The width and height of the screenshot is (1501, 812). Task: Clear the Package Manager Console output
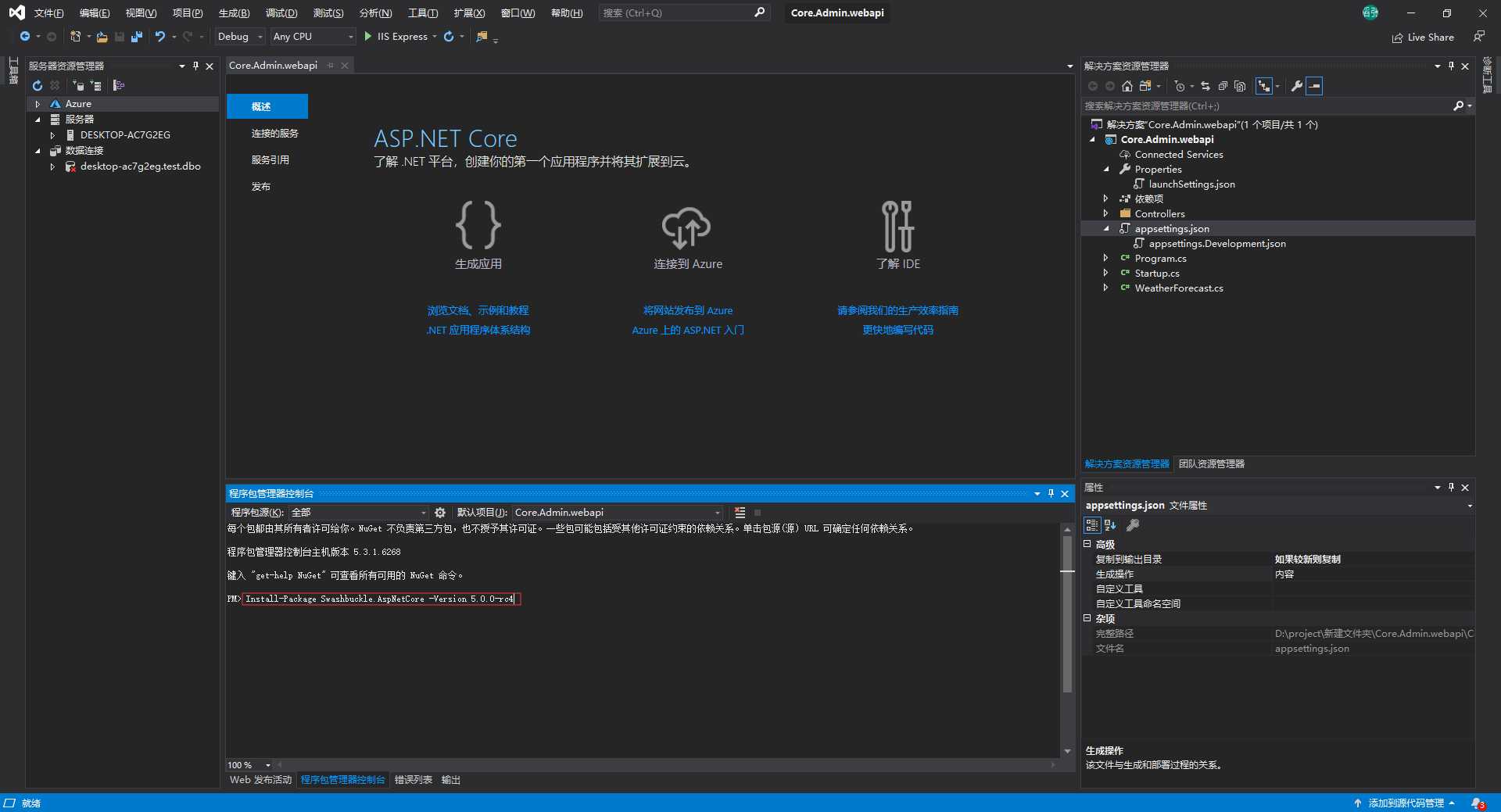(740, 513)
